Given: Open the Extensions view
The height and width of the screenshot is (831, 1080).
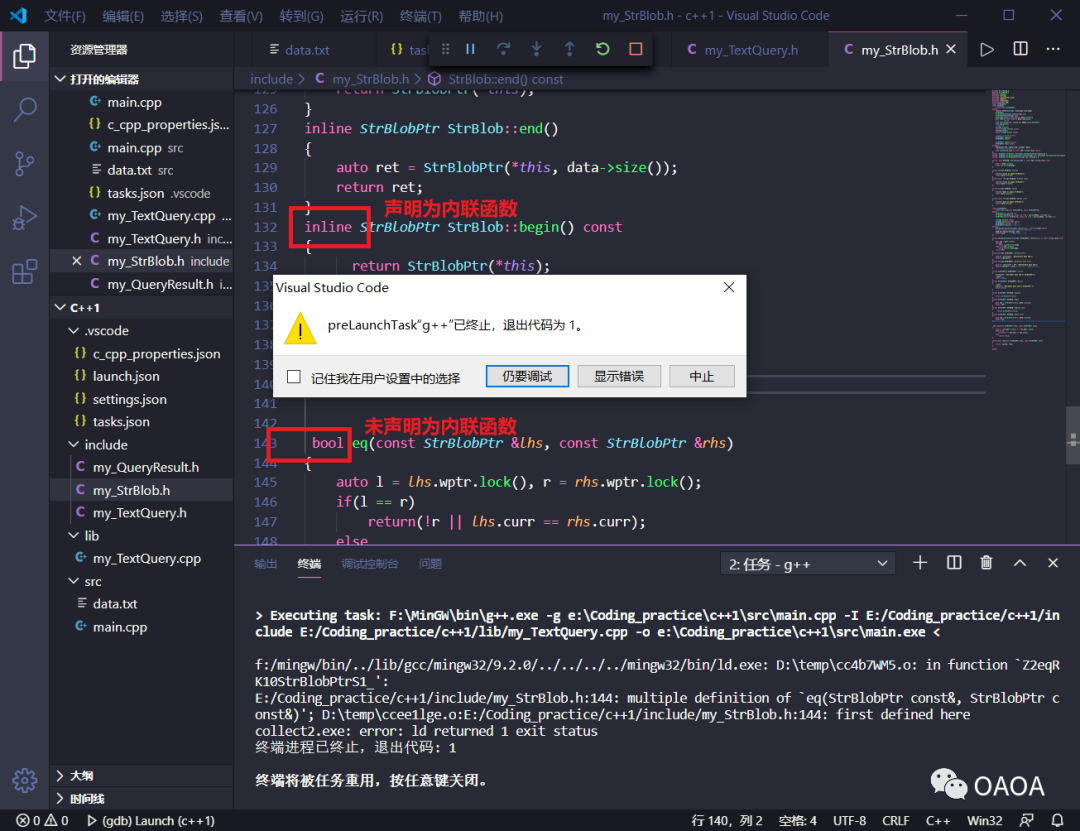Looking at the screenshot, I should click(24, 272).
